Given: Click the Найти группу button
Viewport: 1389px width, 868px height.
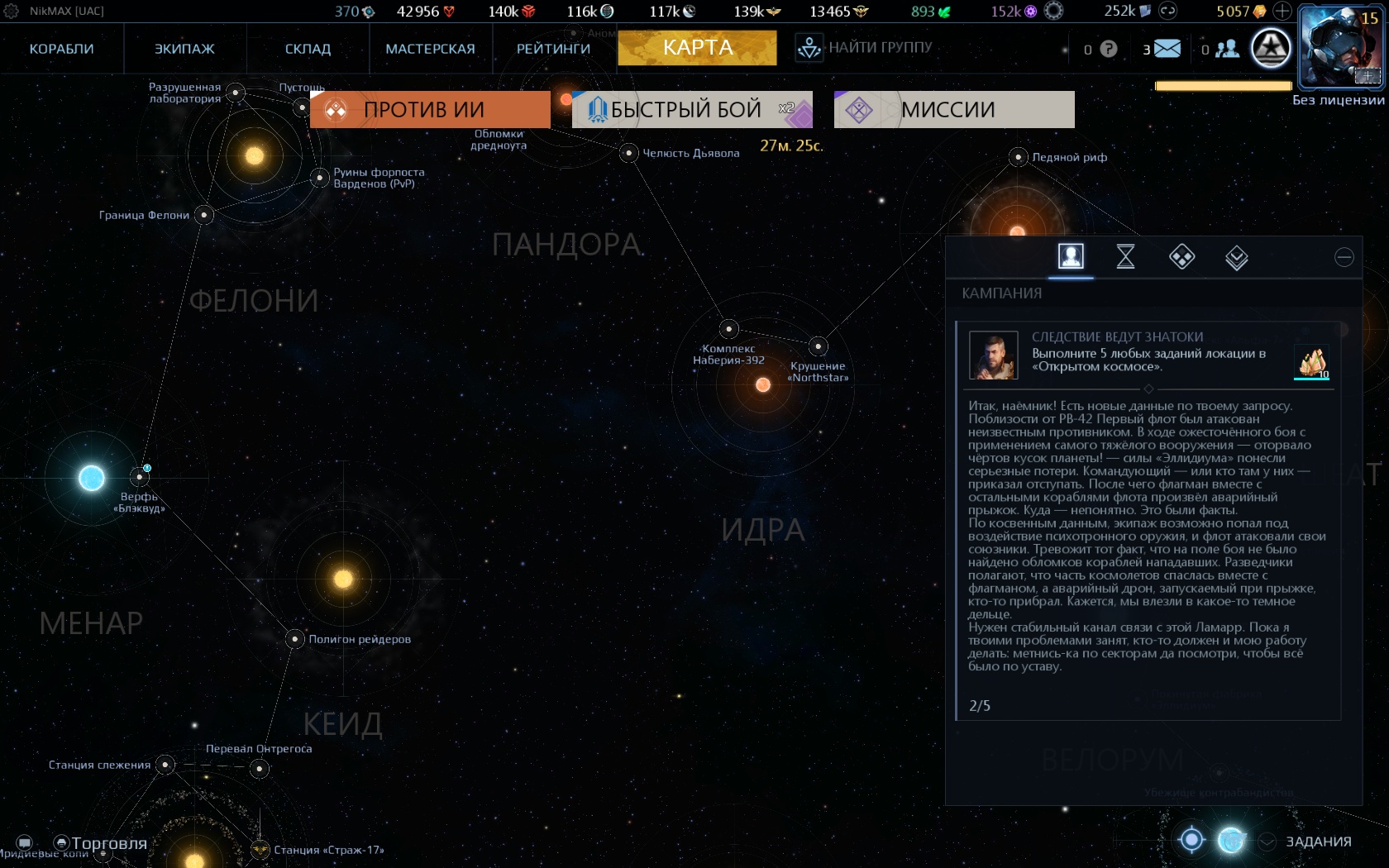Looking at the screenshot, I should tap(864, 48).
